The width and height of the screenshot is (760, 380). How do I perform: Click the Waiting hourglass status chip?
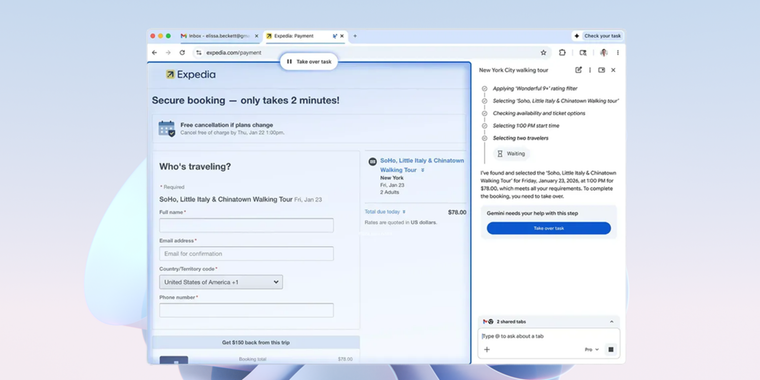pyautogui.click(x=511, y=154)
